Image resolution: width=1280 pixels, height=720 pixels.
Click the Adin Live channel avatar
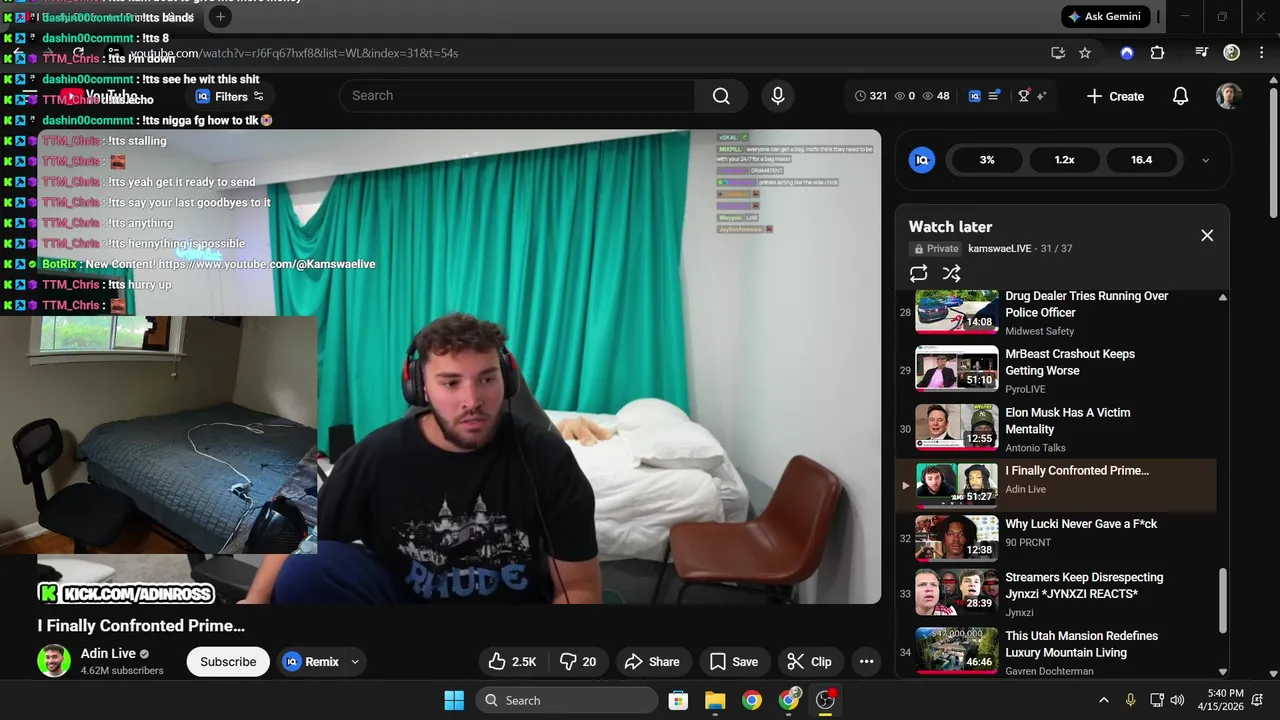54,661
